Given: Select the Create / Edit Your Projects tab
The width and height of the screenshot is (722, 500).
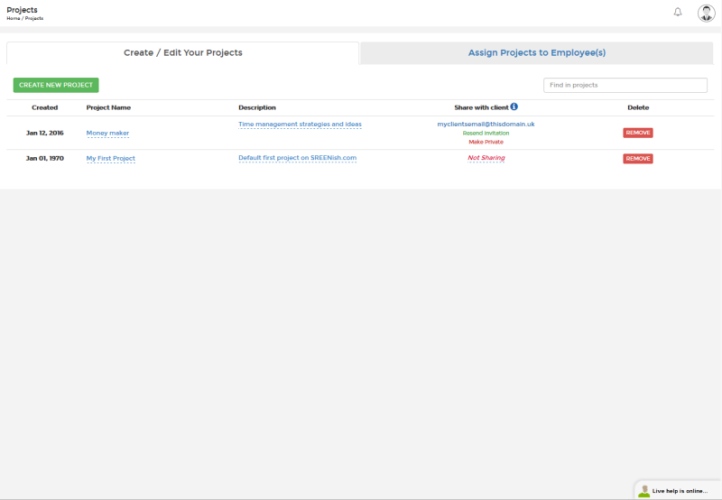Looking at the screenshot, I should (183, 53).
